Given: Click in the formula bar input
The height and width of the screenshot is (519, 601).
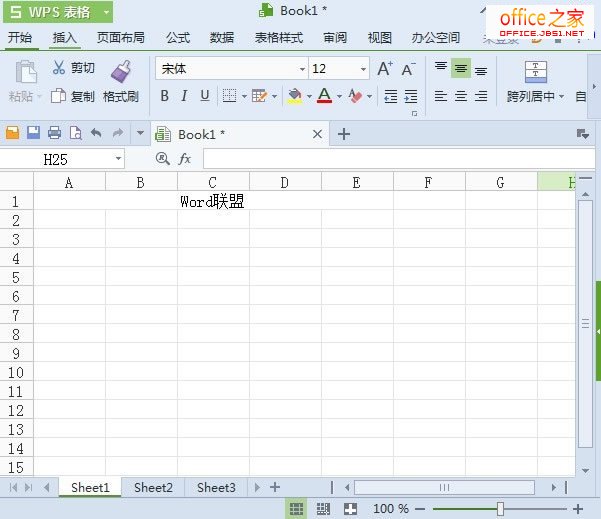Looking at the screenshot, I should coord(399,159).
